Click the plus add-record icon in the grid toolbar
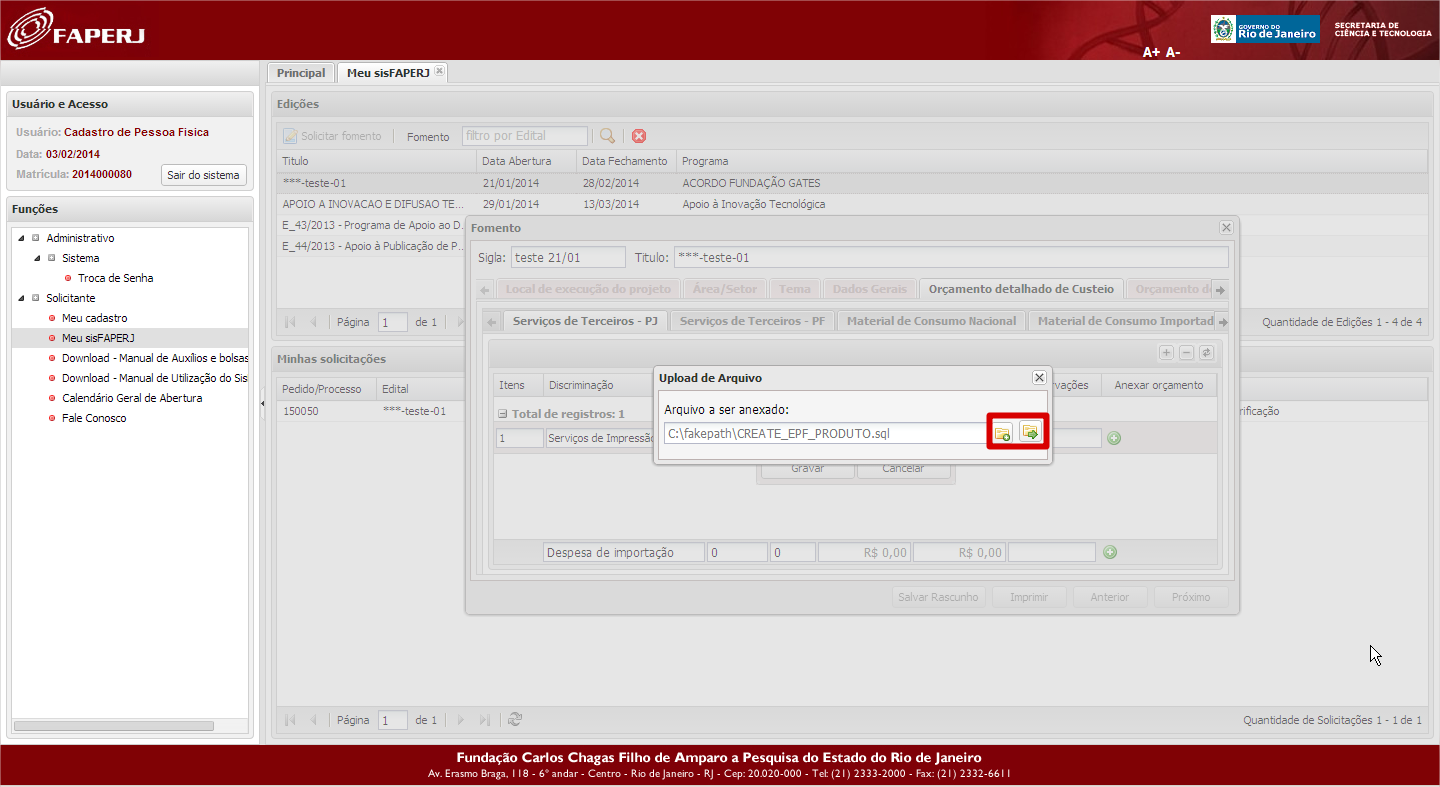 [1166, 353]
